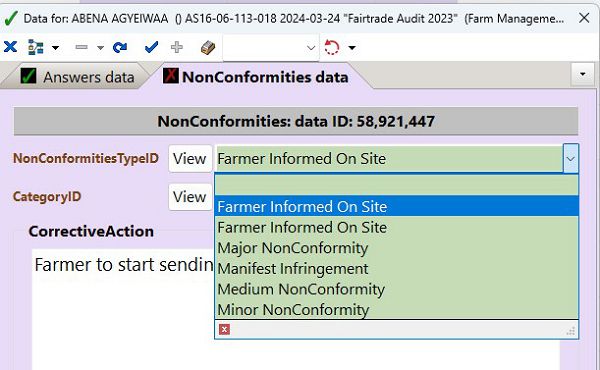600x370 pixels.
Task: Select the NonConformities data tab
Action: coord(256,77)
